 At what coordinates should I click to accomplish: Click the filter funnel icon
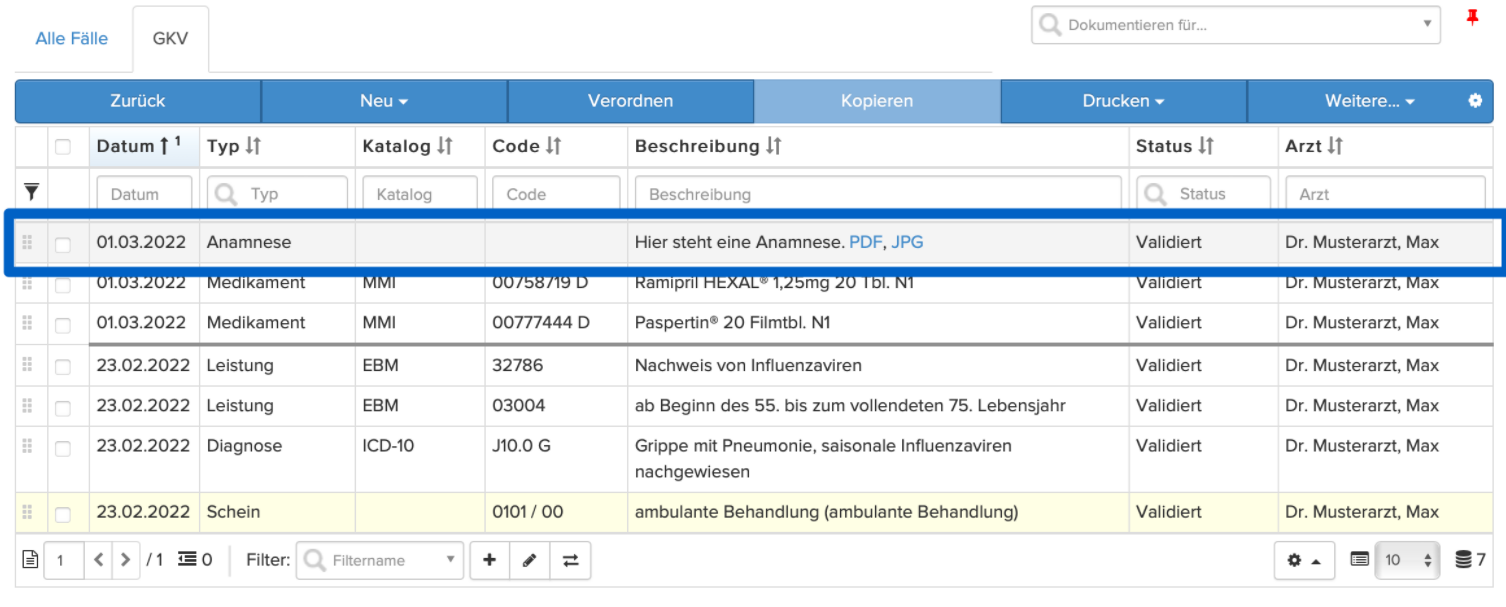31,192
